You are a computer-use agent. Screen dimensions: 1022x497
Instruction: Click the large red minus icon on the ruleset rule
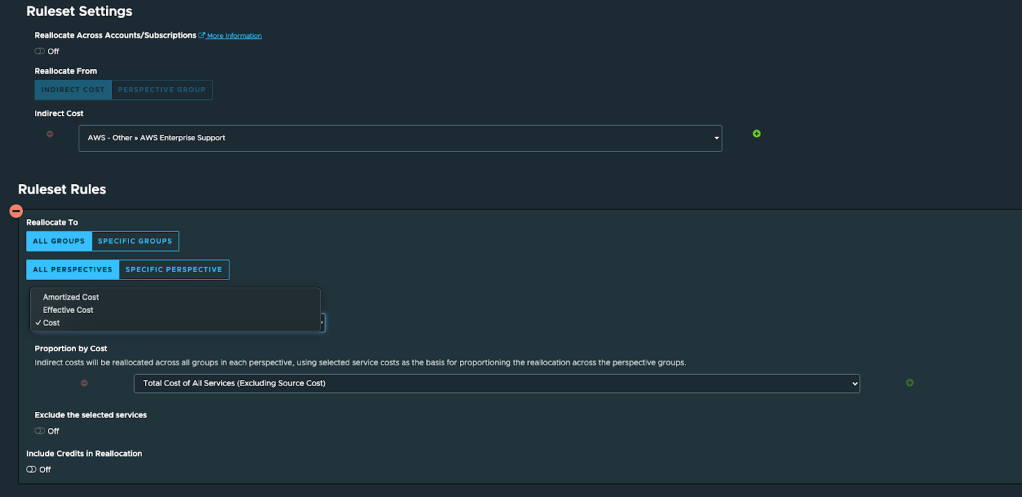tap(16, 211)
